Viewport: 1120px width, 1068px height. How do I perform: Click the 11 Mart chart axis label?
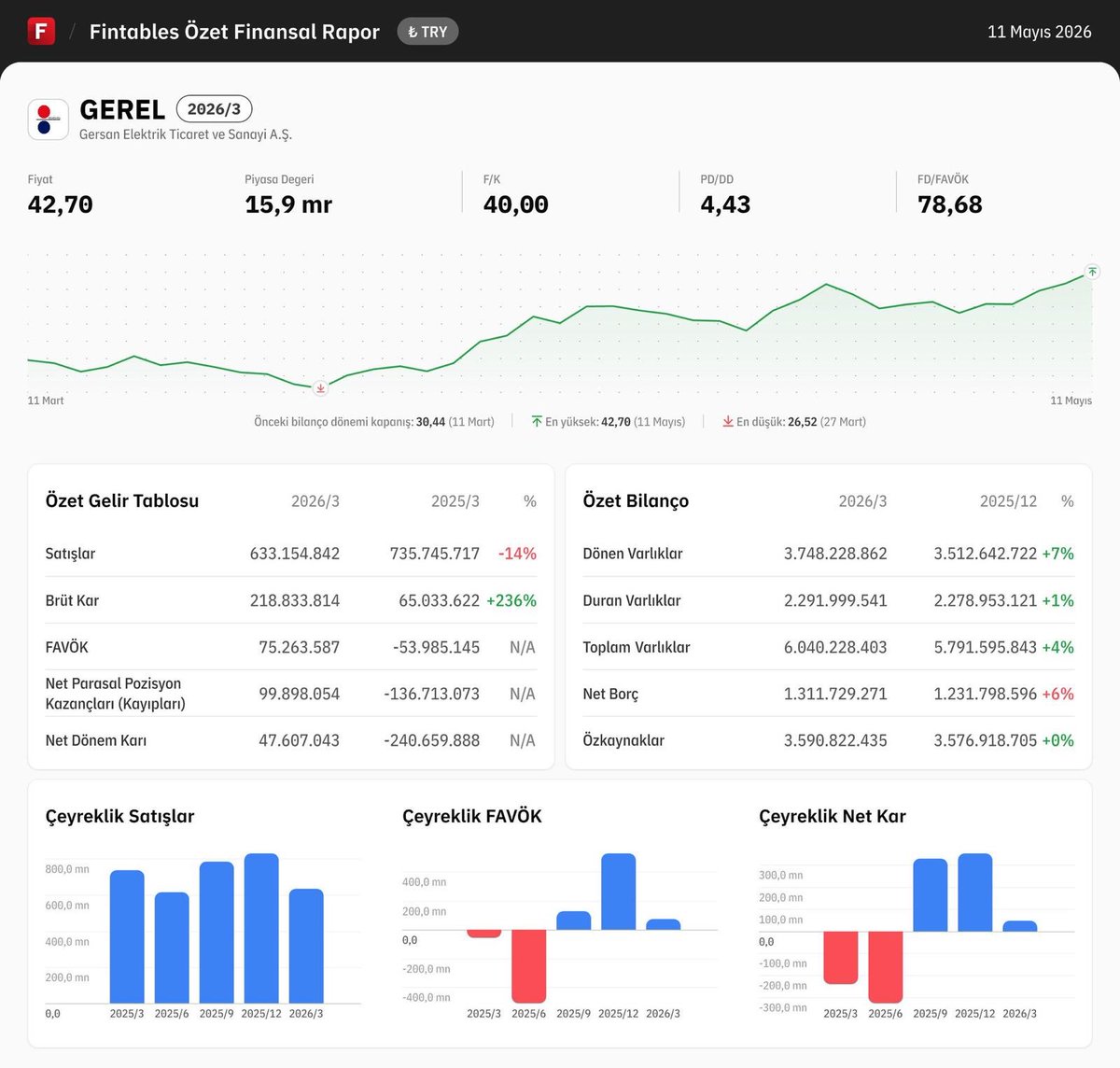pos(46,400)
